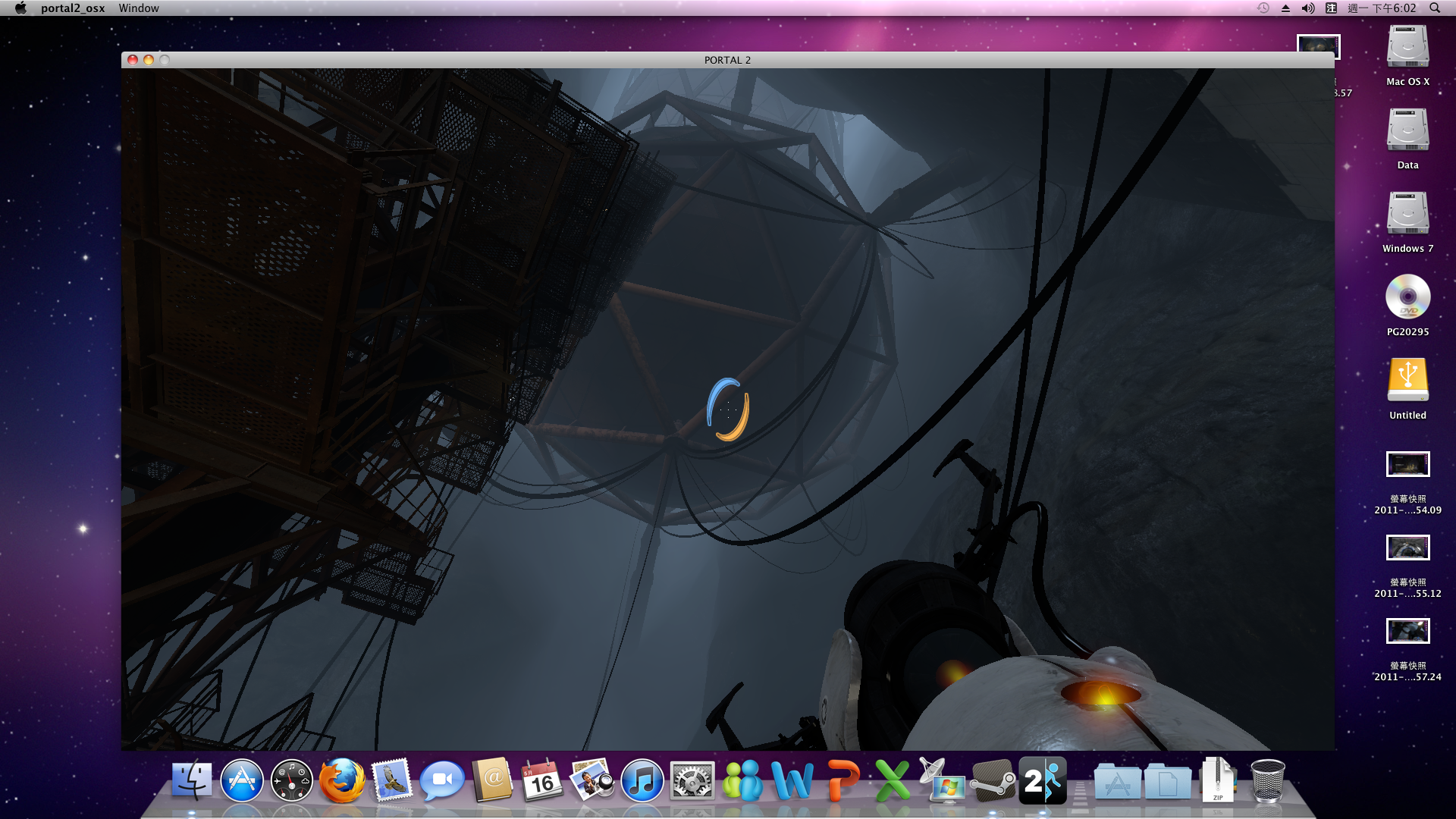Open the volume control in menu bar
The height and width of the screenshot is (819, 1456).
[1308, 8]
